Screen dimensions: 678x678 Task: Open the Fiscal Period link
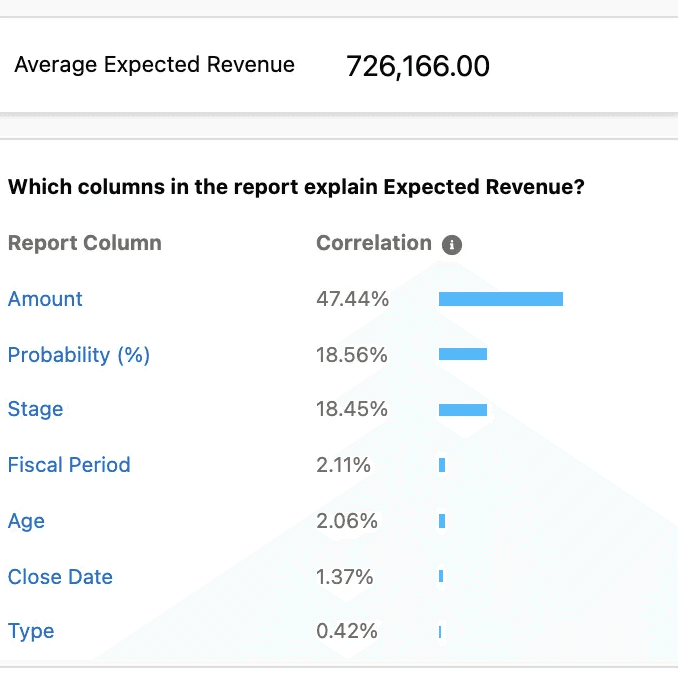69,465
